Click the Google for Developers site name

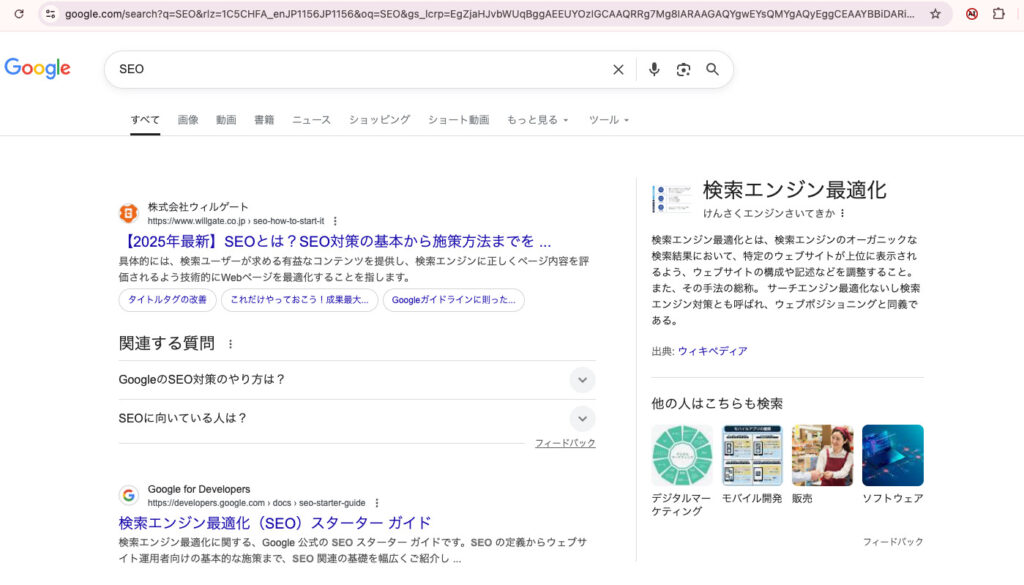coord(199,489)
